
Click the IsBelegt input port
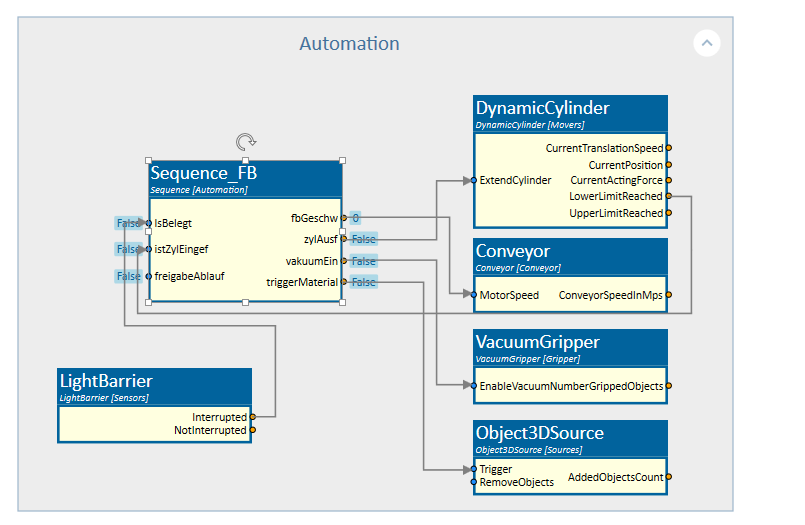pos(149,223)
